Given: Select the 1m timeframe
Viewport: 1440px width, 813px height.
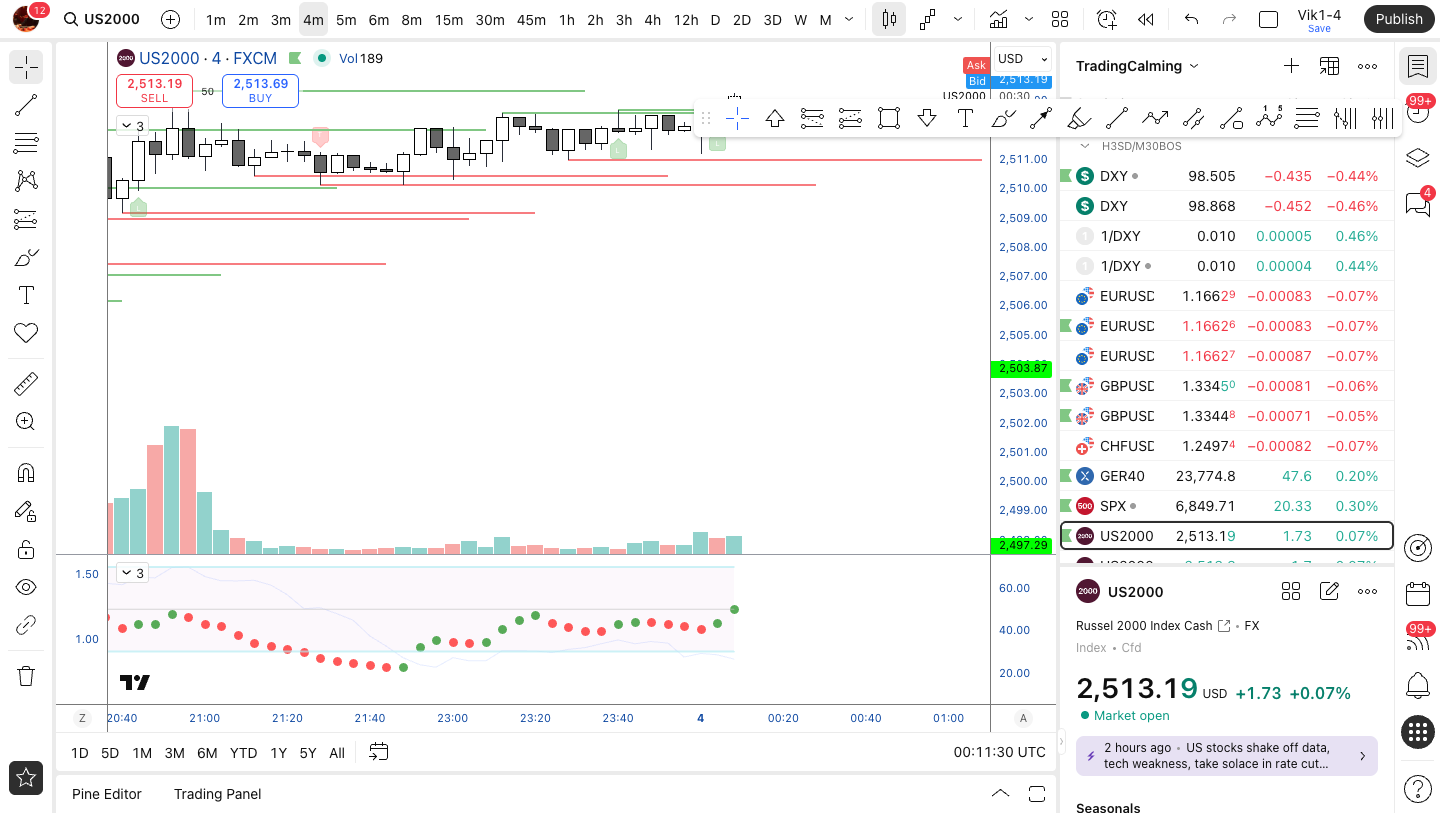Looking at the screenshot, I should tap(215, 19).
